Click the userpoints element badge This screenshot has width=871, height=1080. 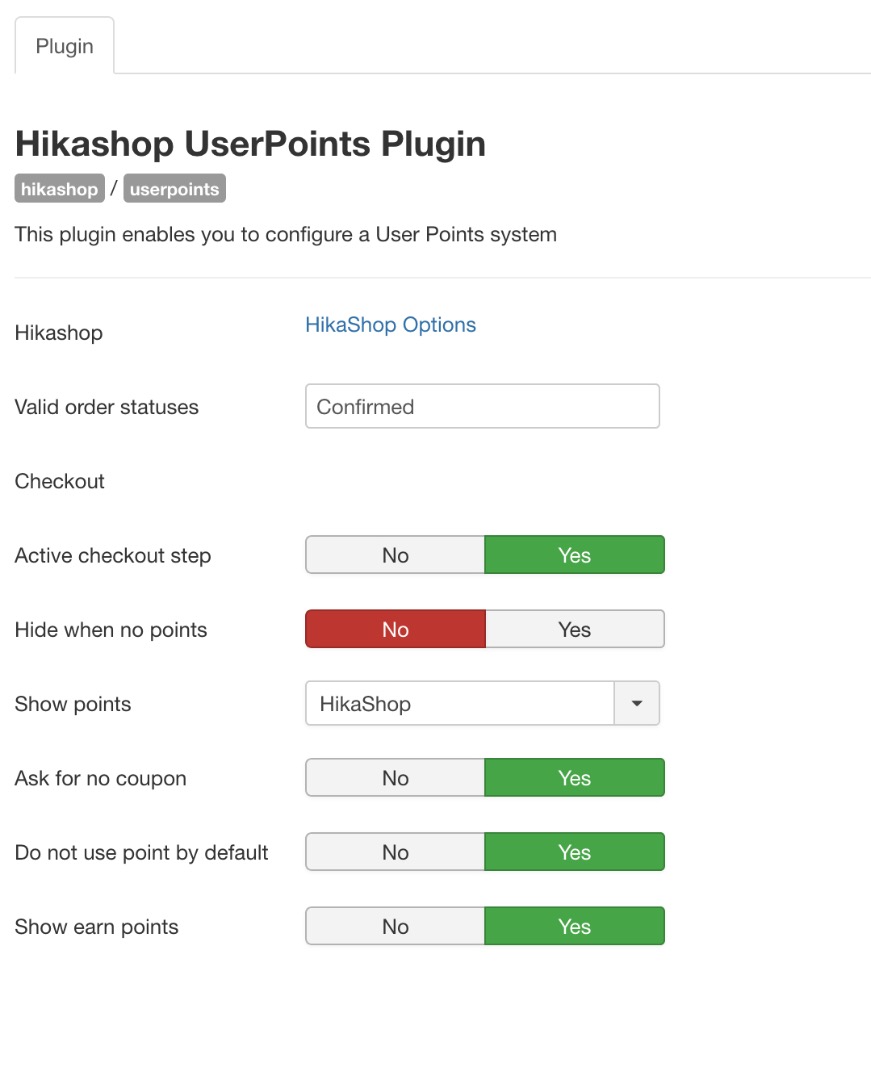pos(174,189)
